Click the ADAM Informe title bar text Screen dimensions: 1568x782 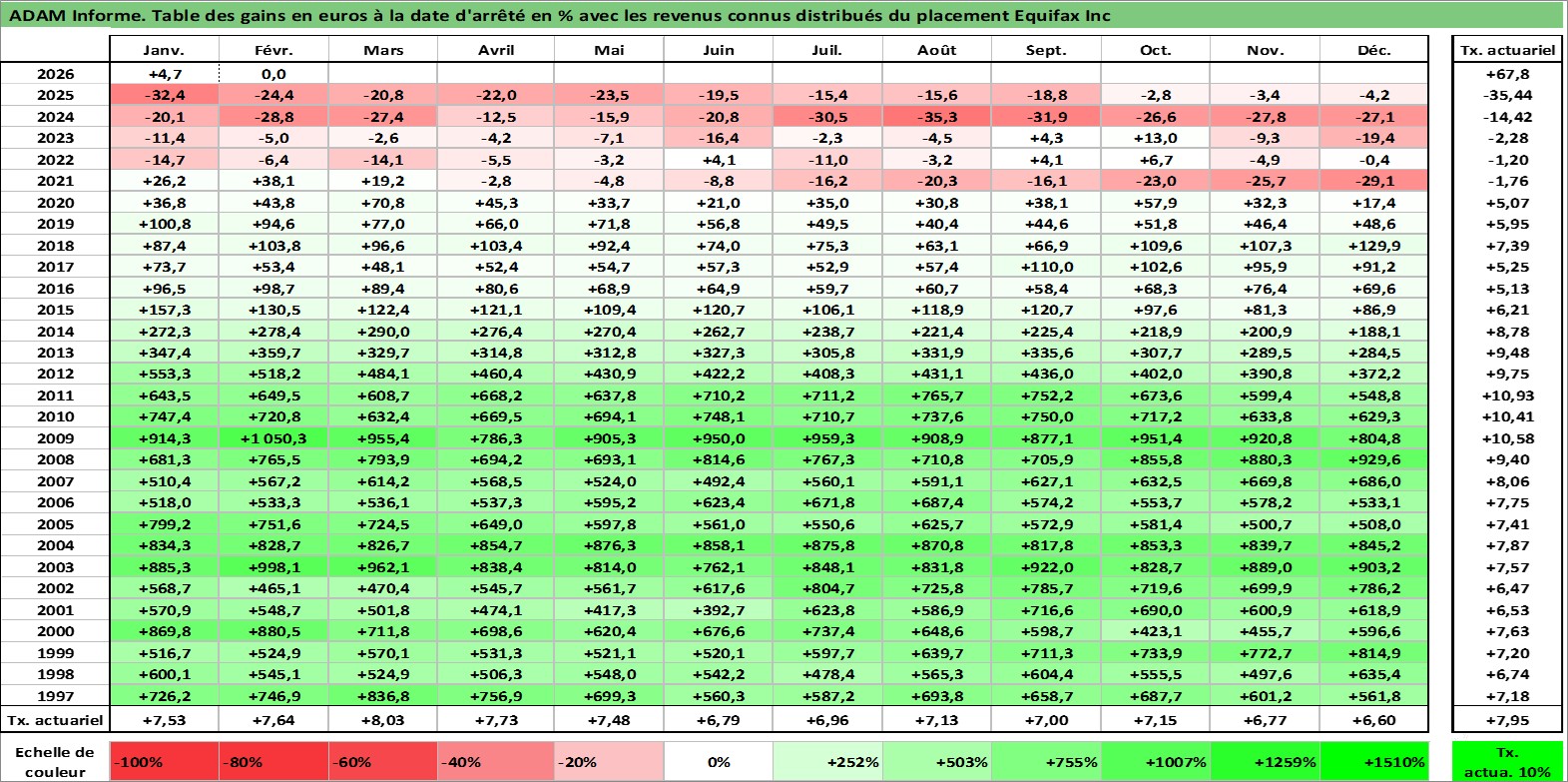pos(559,15)
